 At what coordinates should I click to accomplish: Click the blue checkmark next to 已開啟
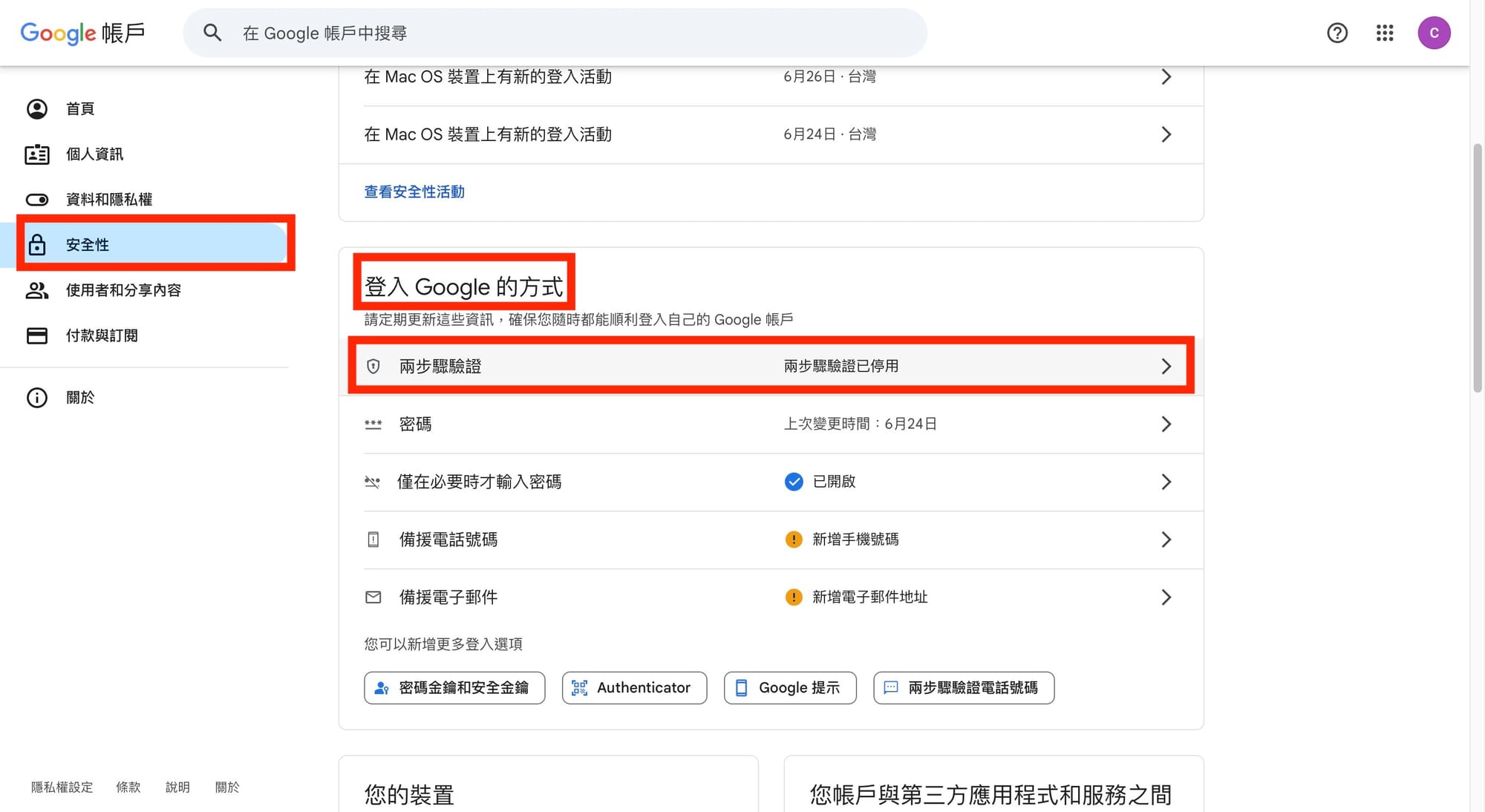794,482
